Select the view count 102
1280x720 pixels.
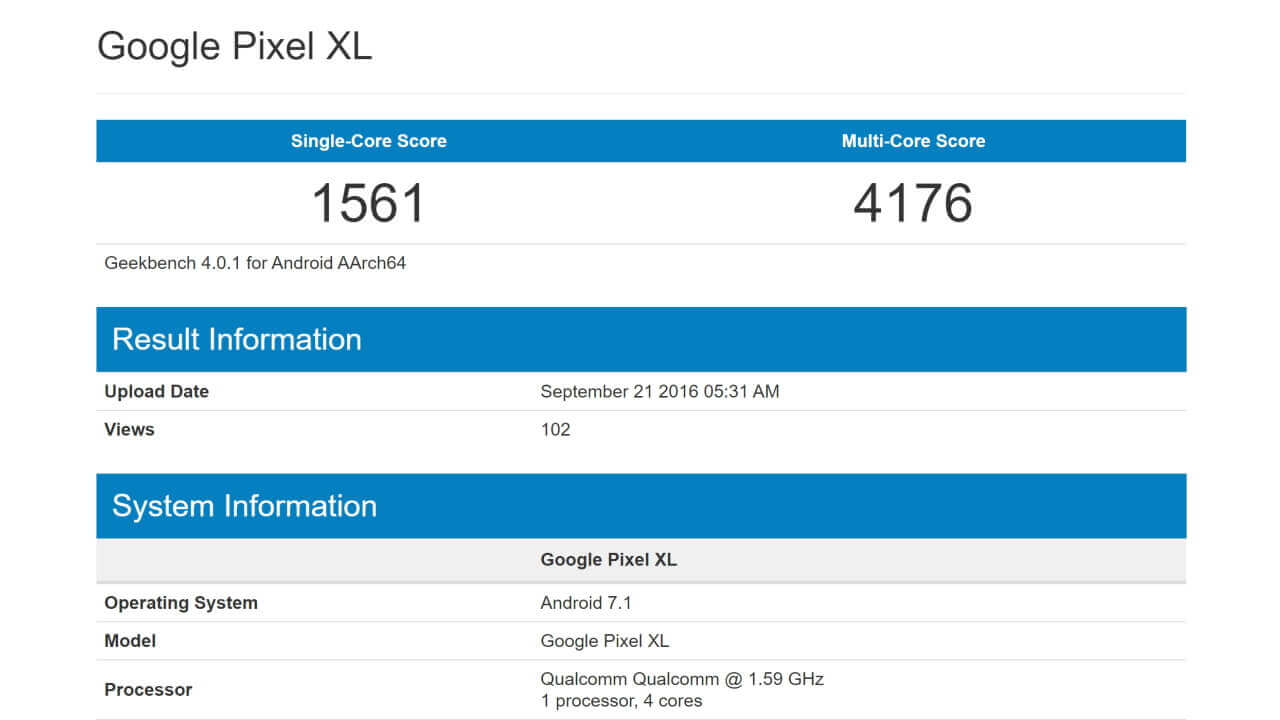556,429
